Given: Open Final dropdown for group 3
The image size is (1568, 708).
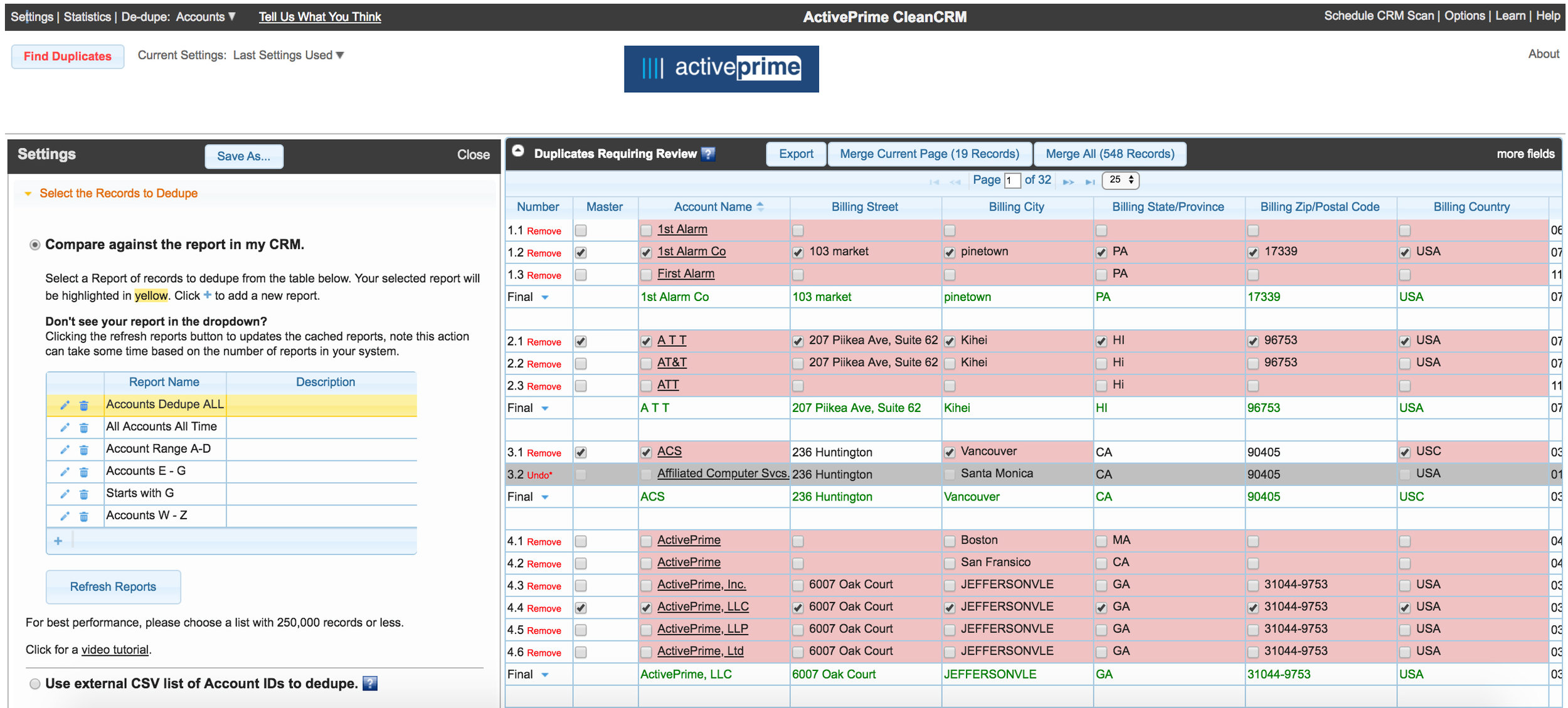Looking at the screenshot, I should pyautogui.click(x=545, y=497).
